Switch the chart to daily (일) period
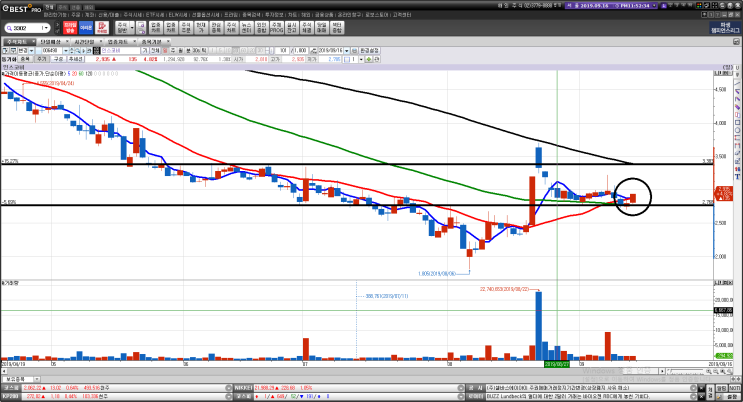Screen dimensions: 743x402 tap(165, 50)
